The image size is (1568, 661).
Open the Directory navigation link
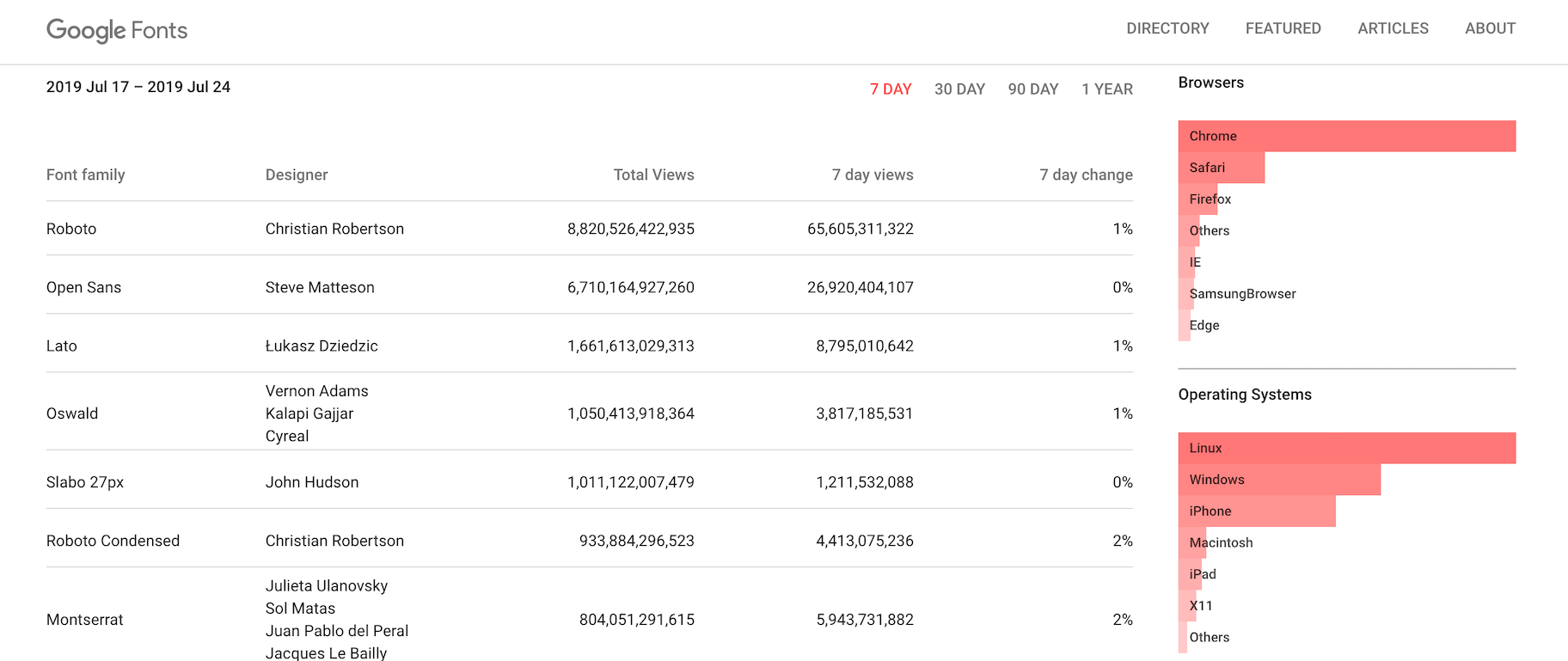click(1167, 28)
